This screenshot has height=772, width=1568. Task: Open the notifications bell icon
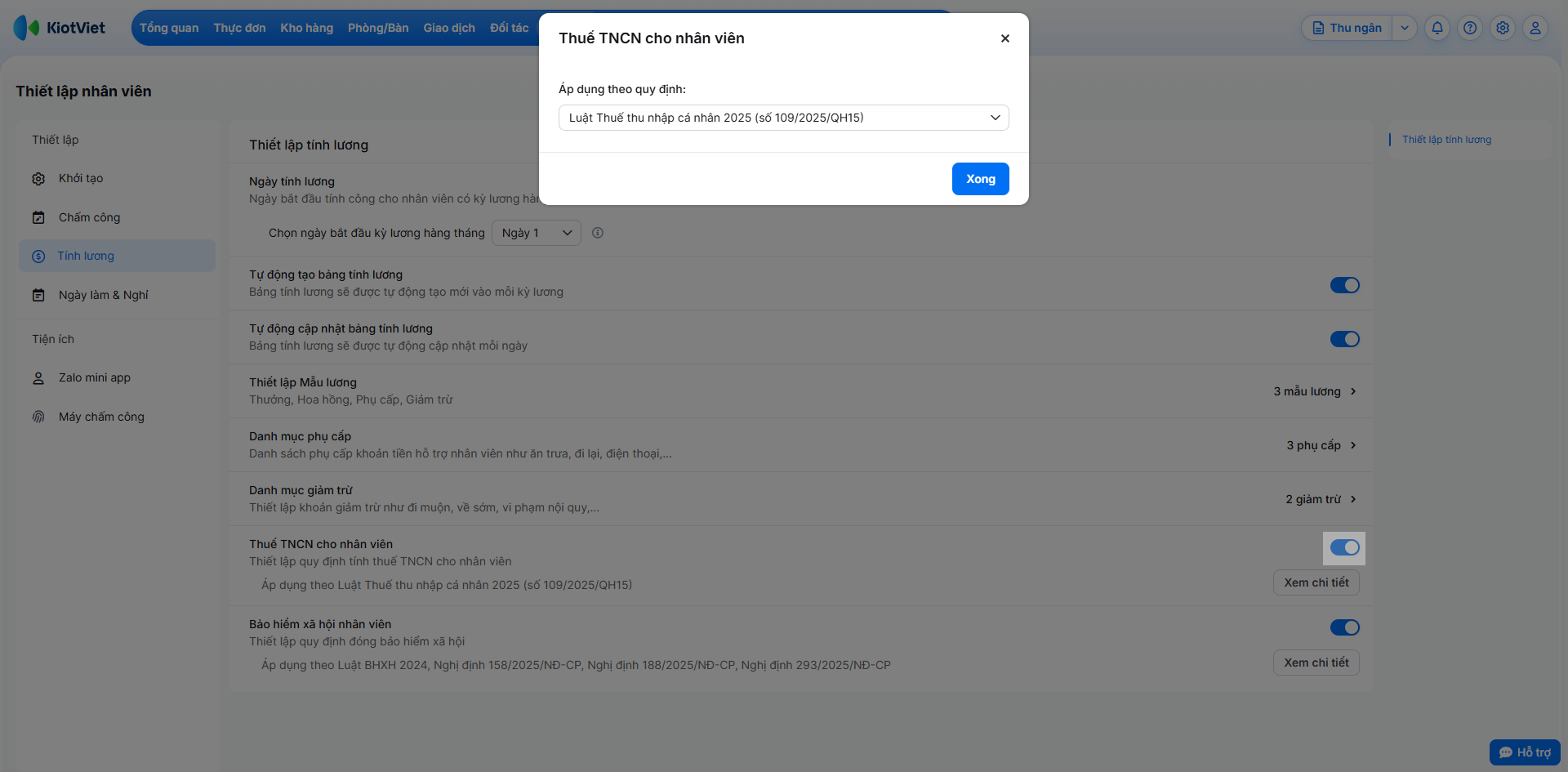1437,28
